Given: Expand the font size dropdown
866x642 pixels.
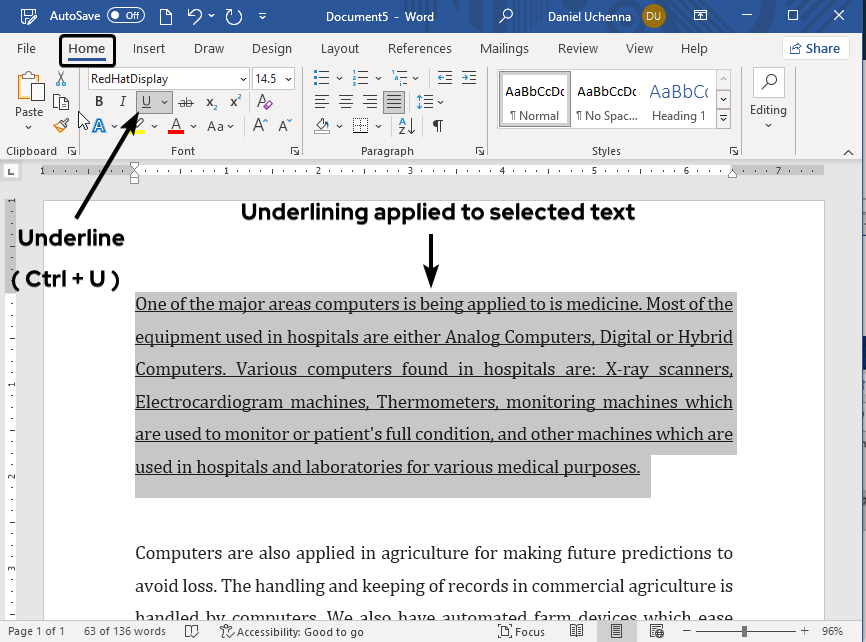Looking at the screenshot, I should pos(289,79).
